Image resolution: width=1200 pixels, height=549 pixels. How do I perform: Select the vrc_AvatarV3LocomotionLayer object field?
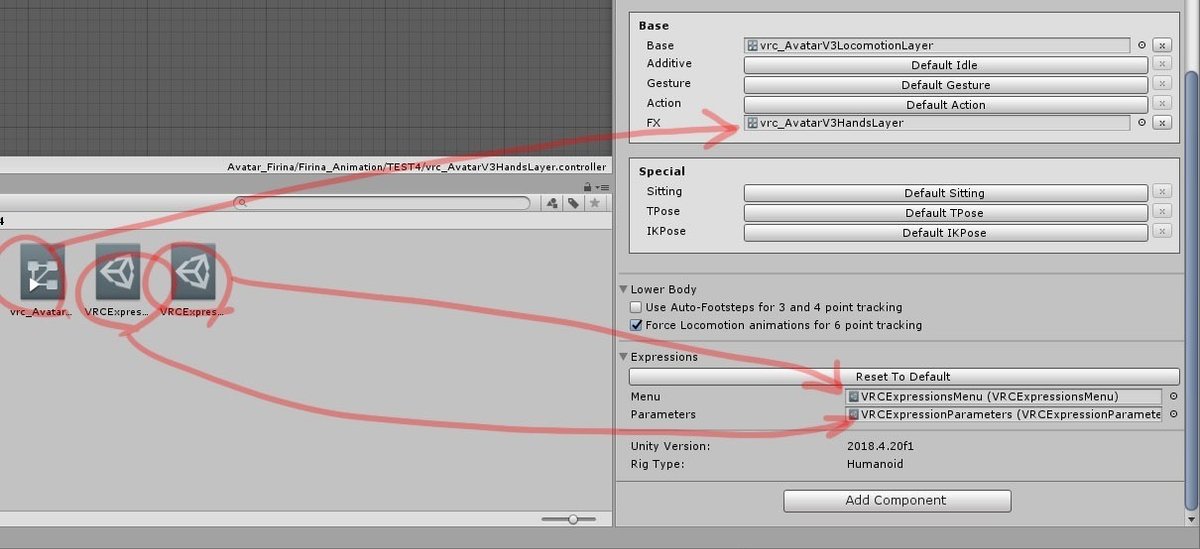[937, 45]
